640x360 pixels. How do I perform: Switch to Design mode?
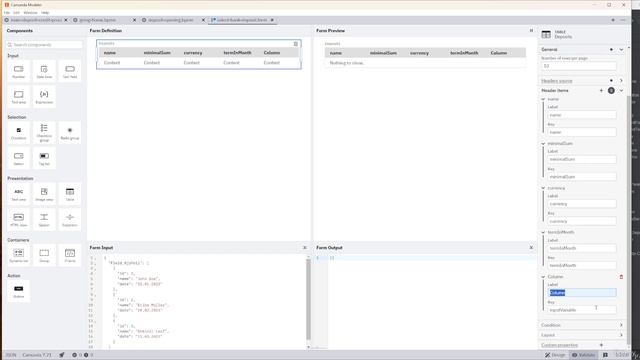coord(555,355)
